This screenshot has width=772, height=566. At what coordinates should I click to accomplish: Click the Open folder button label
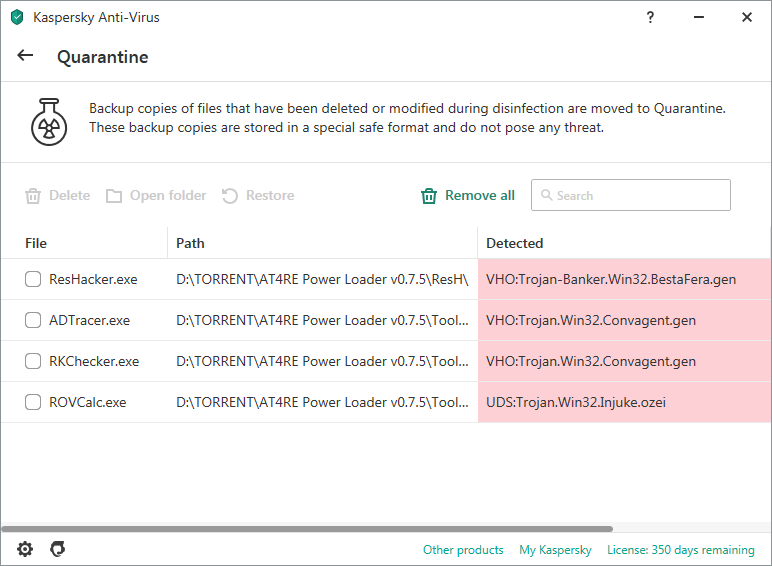pyautogui.click(x=168, y=195)
